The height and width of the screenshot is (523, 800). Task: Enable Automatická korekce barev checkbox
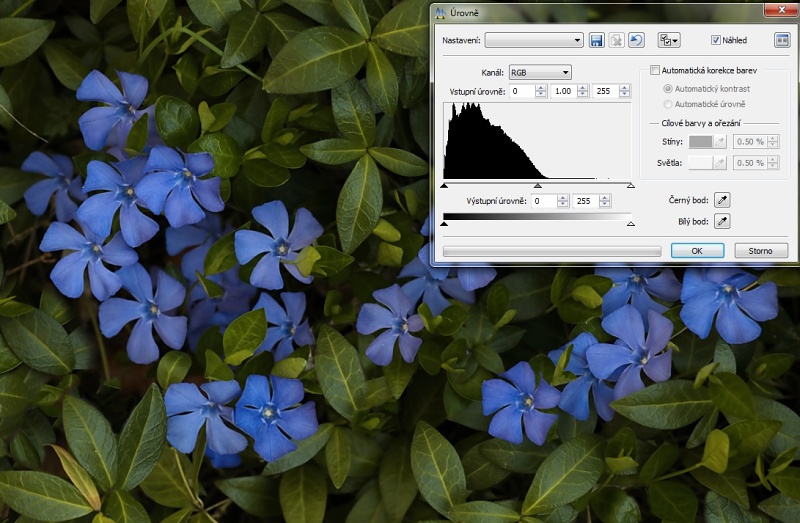pos(655,71)
